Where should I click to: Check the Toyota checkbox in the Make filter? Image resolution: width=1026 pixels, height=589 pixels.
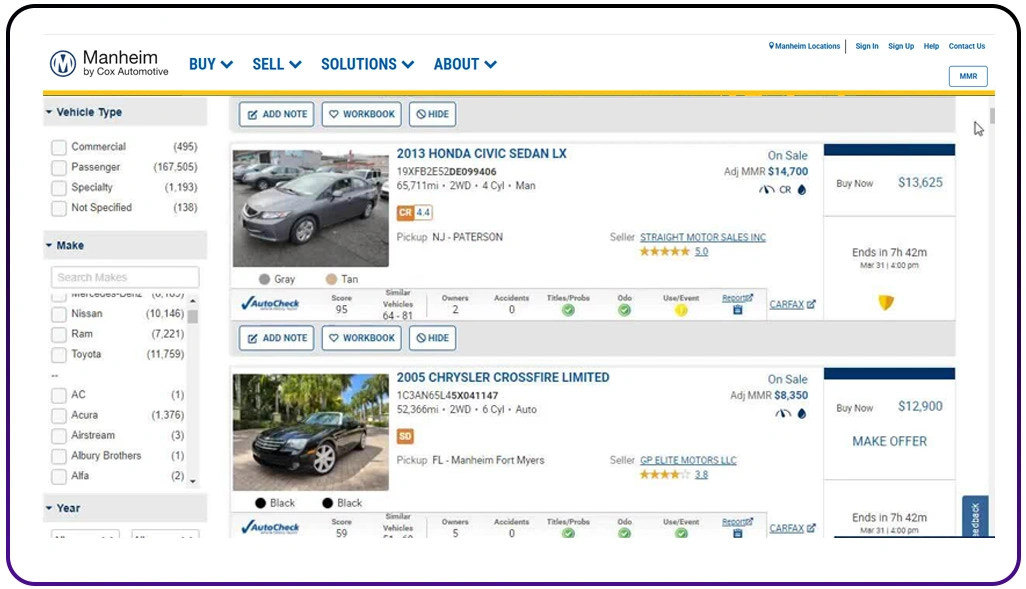point(59,354)
